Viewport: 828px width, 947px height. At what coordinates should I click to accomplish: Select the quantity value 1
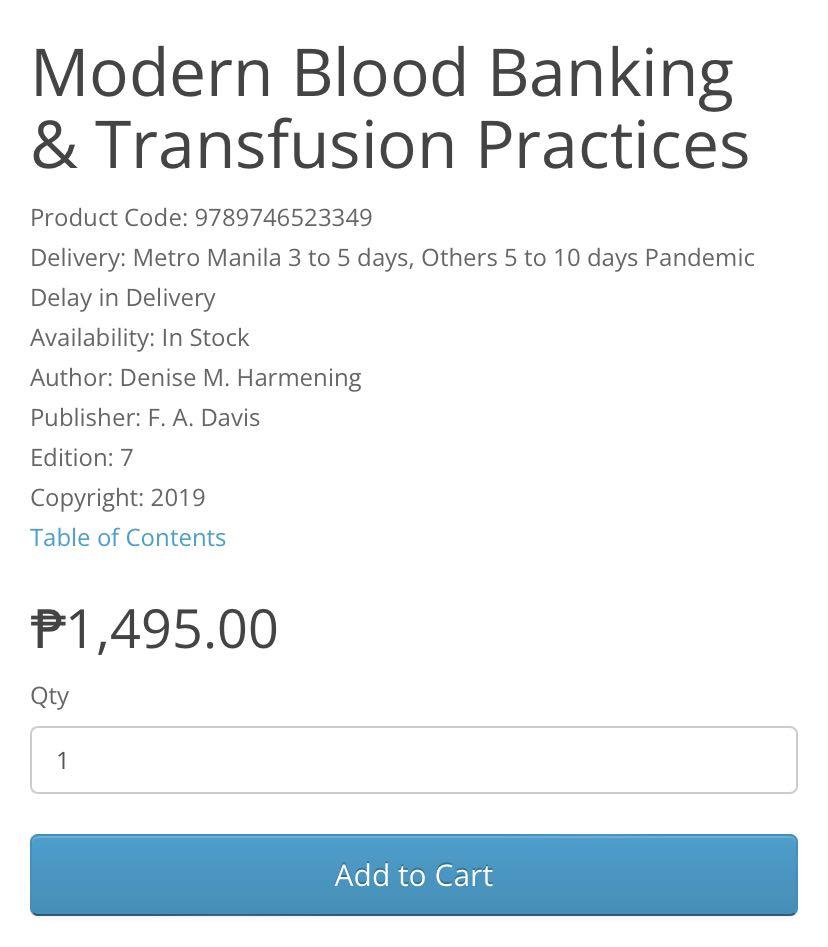coord(63,760)
